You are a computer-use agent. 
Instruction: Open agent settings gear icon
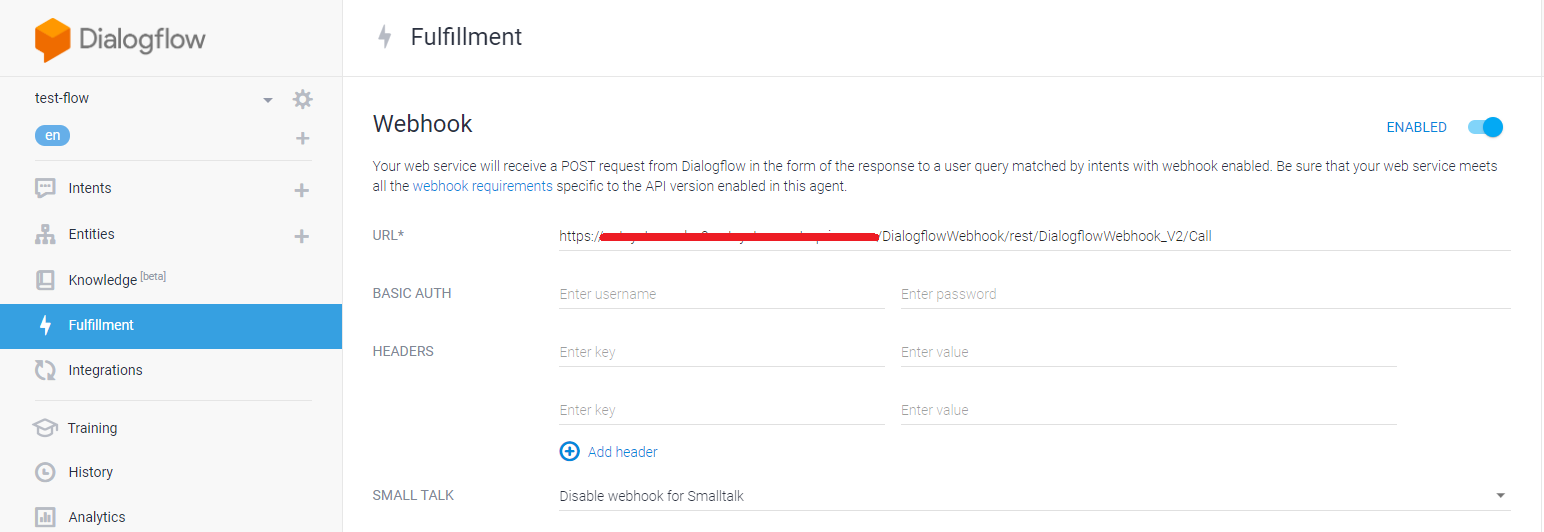tap(302, 99)
